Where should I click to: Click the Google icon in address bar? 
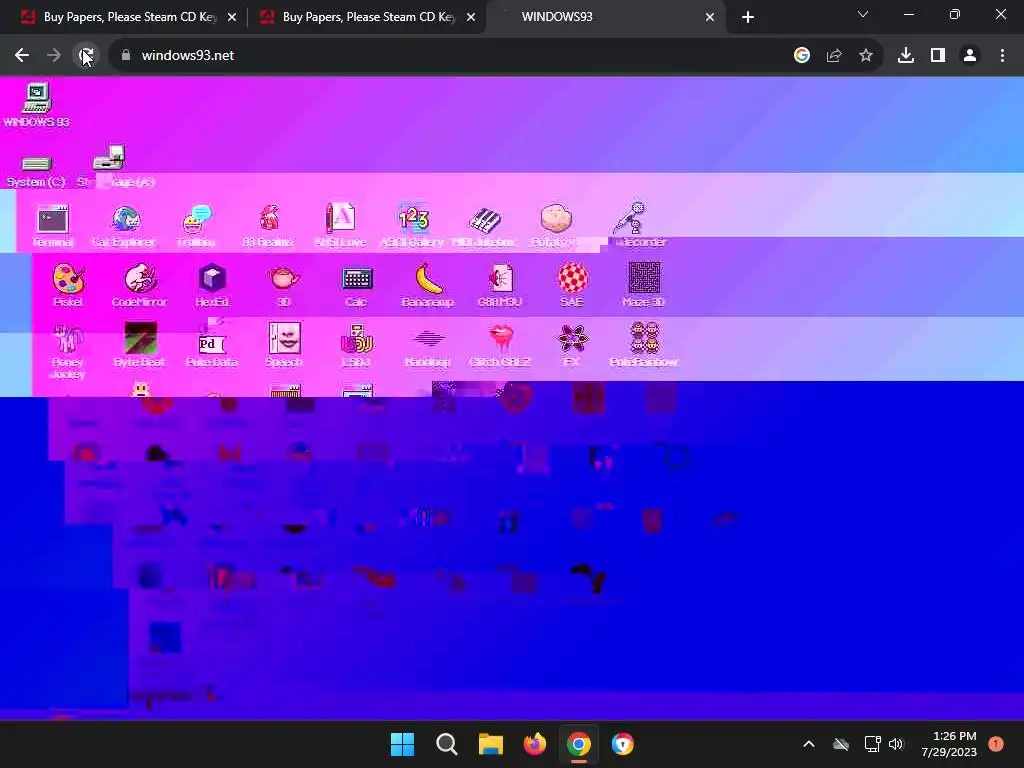(x=802, y=56)
